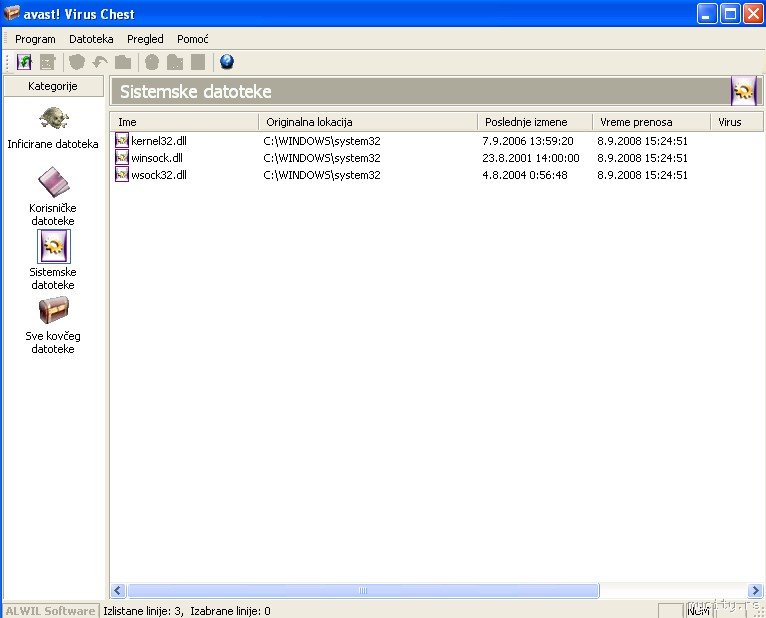
Task: Select the chest Sve kovčeg datoteke category
Action: coord(53,325)
